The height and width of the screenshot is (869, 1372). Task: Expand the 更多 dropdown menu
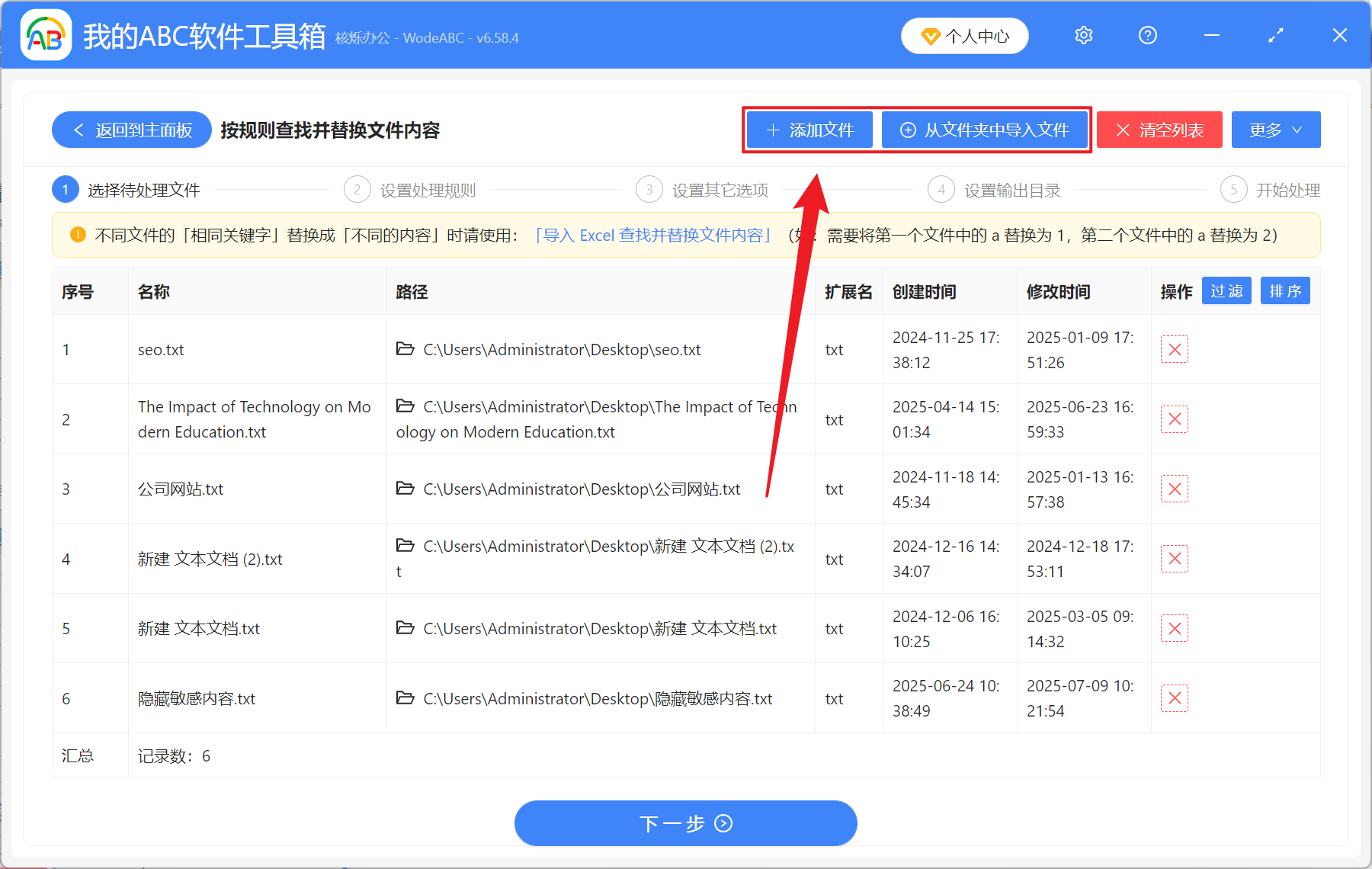click(1275, 130)
